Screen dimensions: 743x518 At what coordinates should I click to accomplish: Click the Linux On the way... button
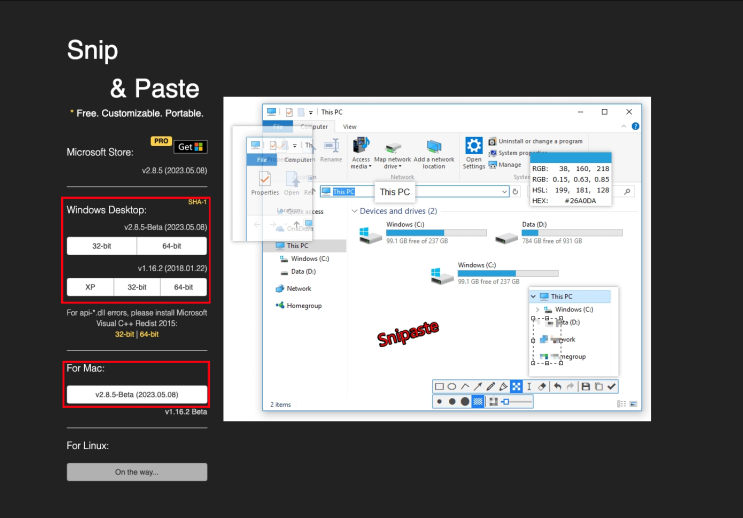pyautogui.click(x=137, y=472)
